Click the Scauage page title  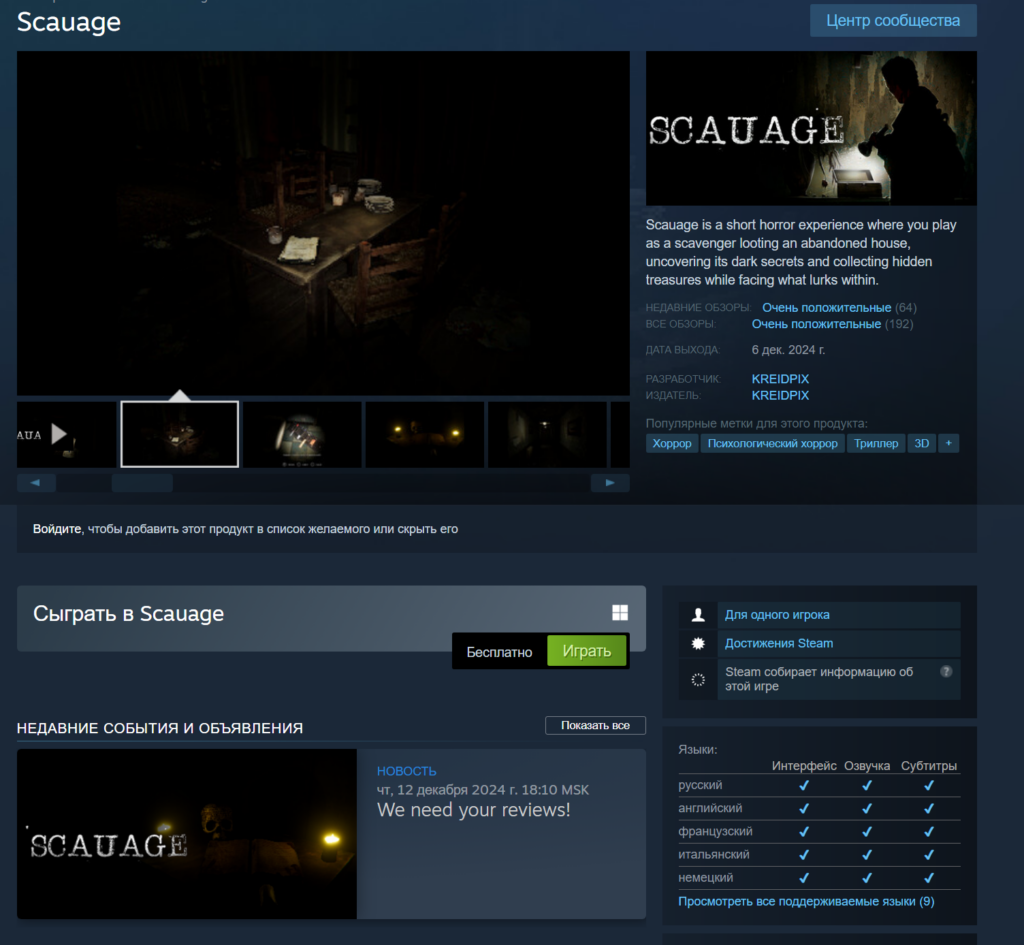[69, 22]
